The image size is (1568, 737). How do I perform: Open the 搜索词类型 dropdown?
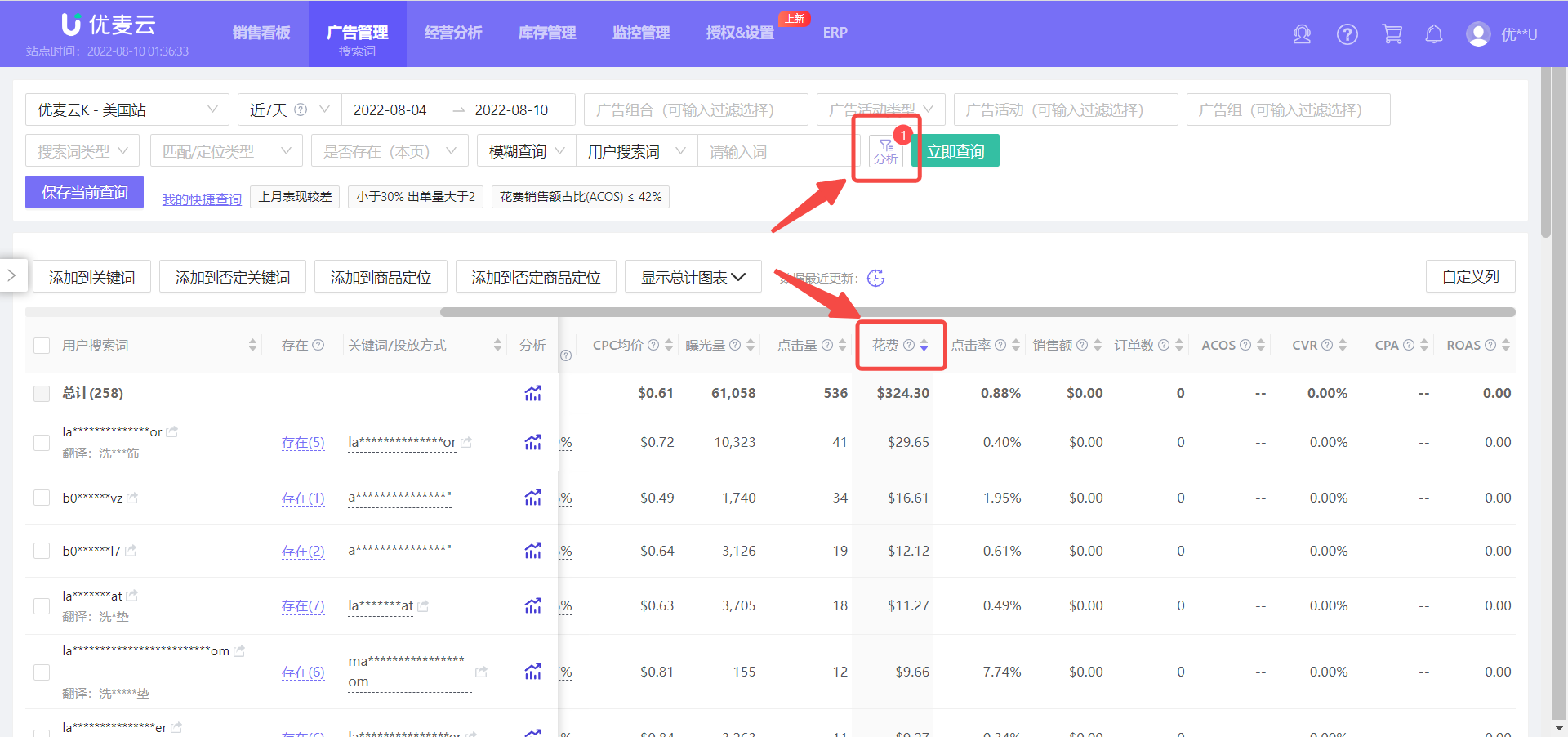pyautogui.click(x=82, y=150)
